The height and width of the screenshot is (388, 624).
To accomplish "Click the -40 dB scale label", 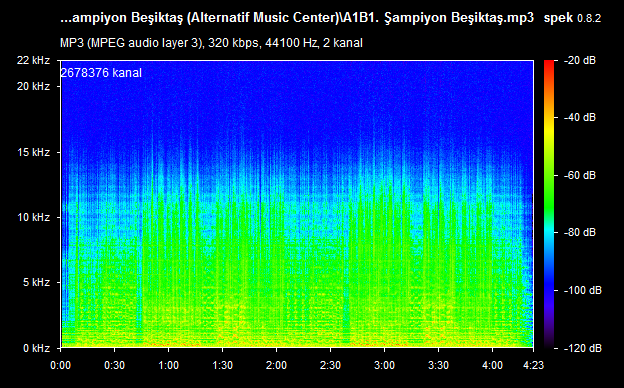I will click(x=580, y=117).
